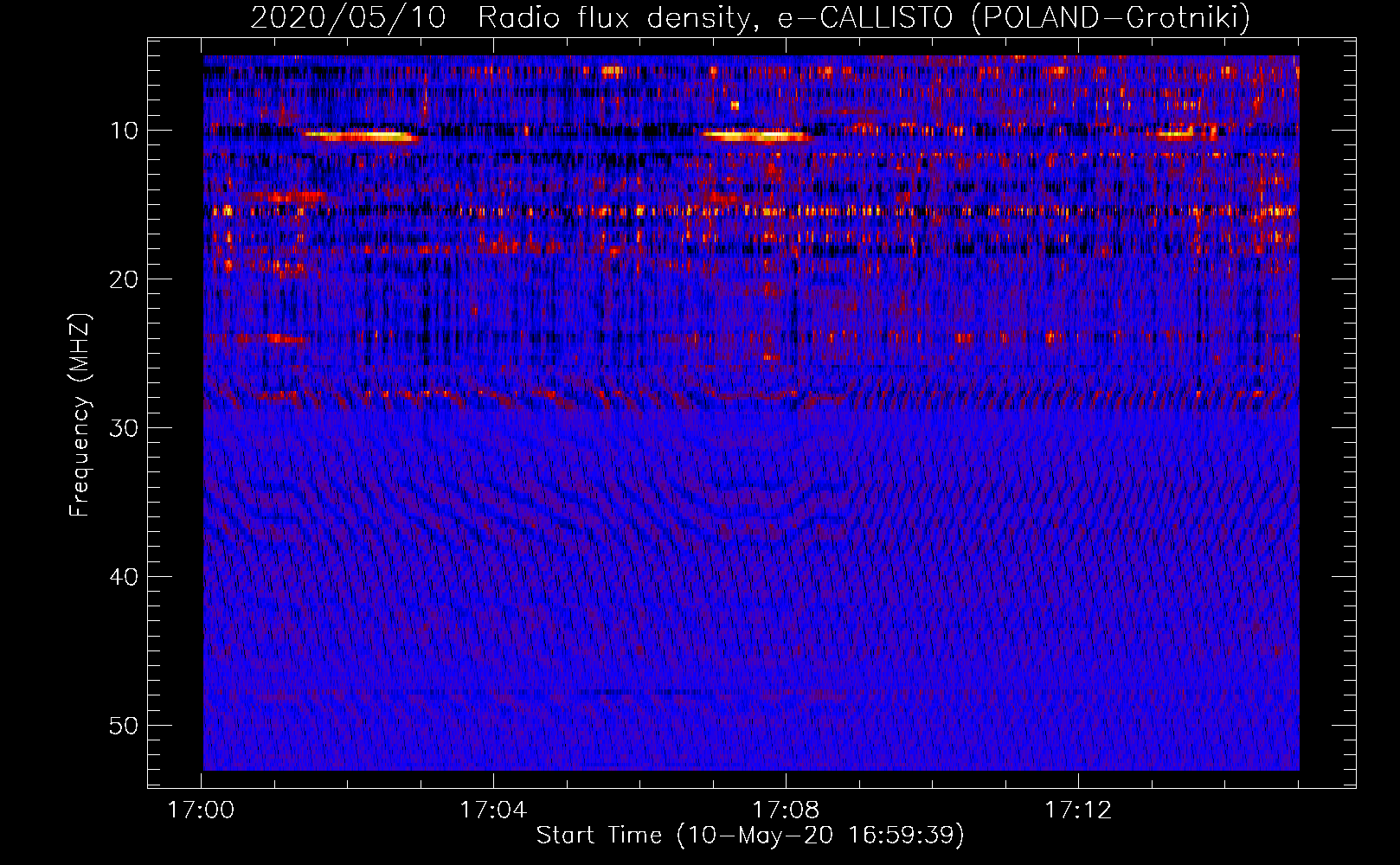Screen dimensions: 1400x865
Task: Click the '17:04' time tick label
Action: (493, 811)
